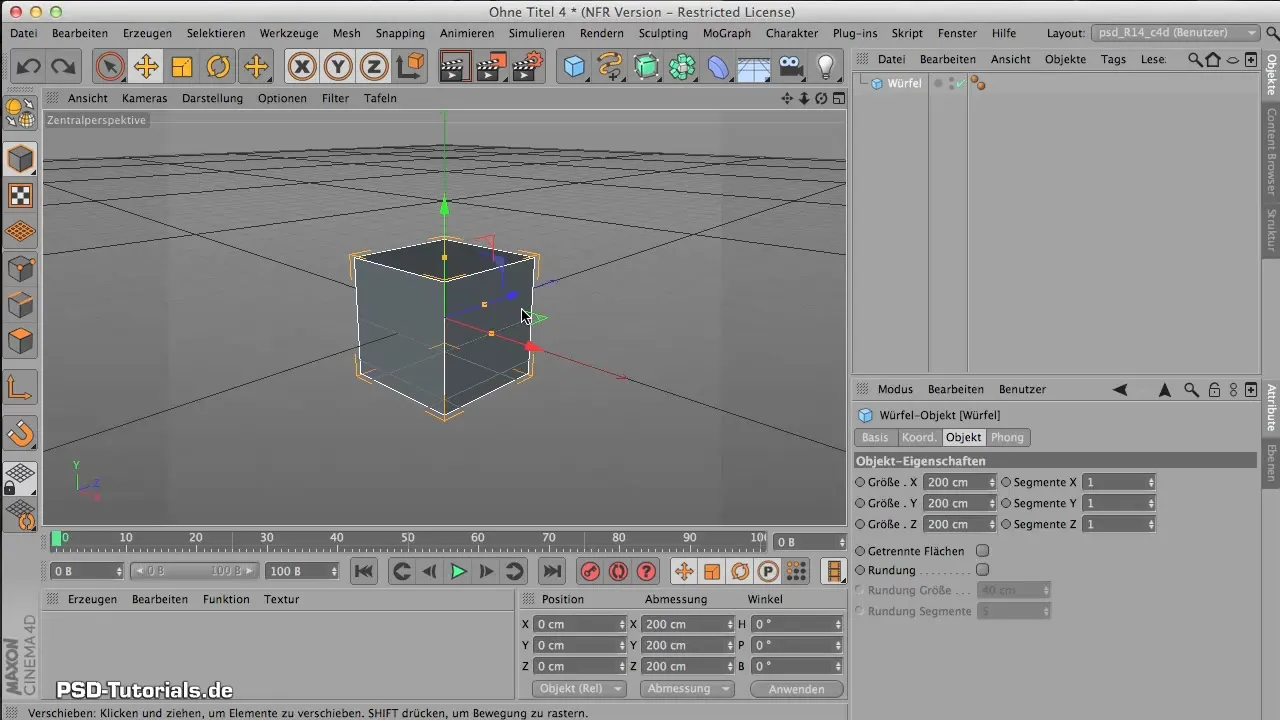
Task: Enable the snap magnet icon
Action: (20, 433)
